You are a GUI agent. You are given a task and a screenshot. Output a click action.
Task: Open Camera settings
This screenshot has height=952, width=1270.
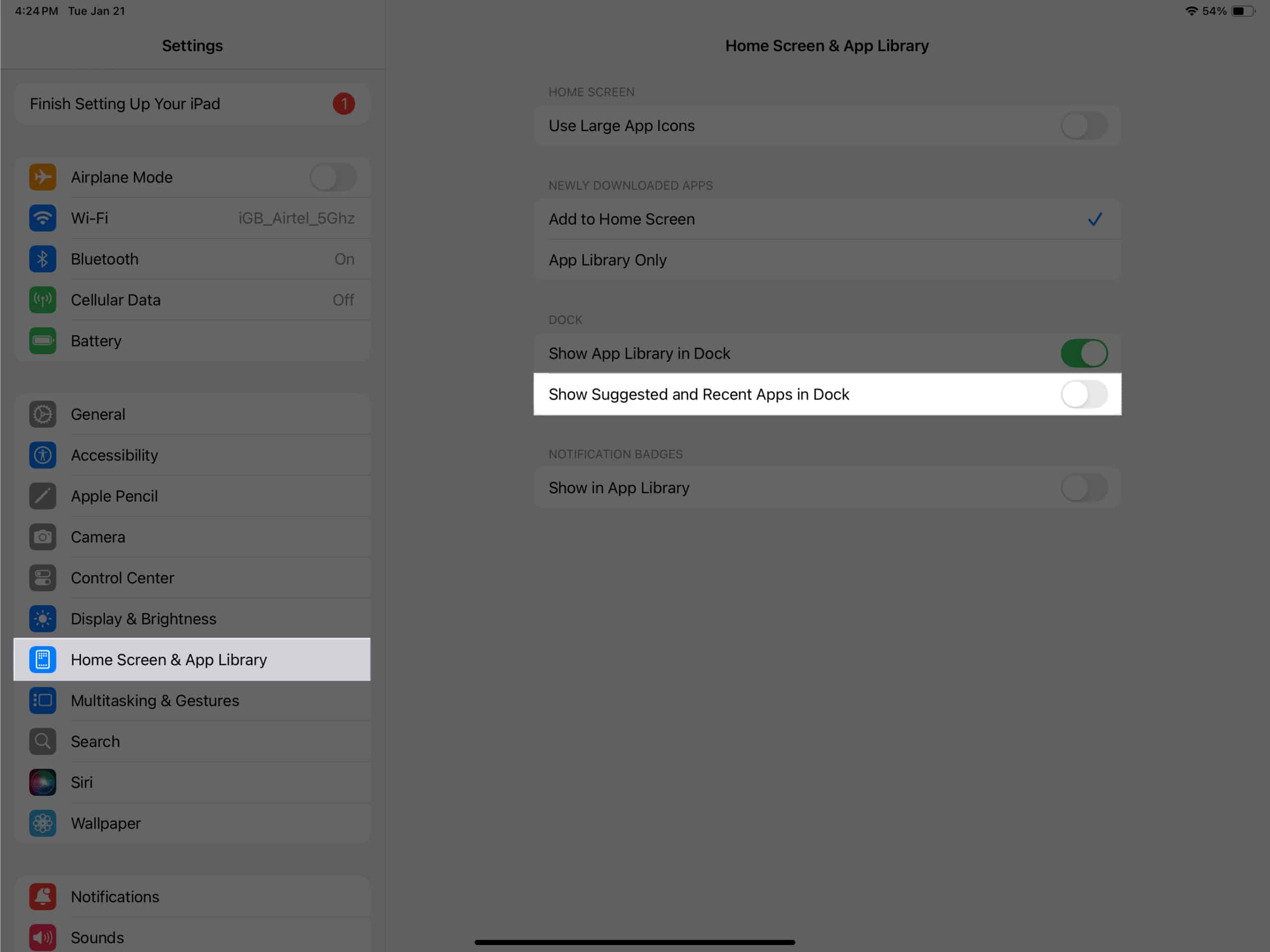98,537
